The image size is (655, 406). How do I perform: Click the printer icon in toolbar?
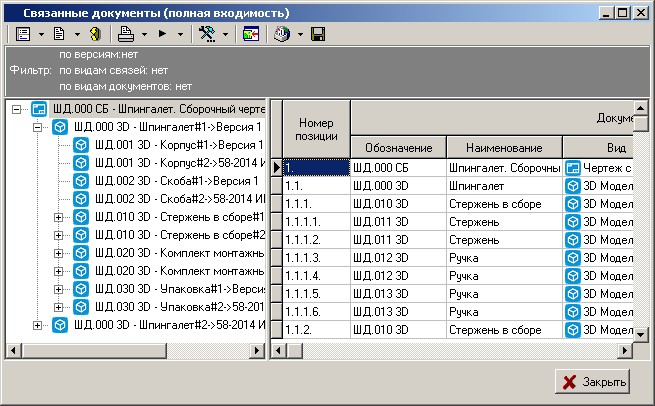pyautogui.click(x=128, y=34)
